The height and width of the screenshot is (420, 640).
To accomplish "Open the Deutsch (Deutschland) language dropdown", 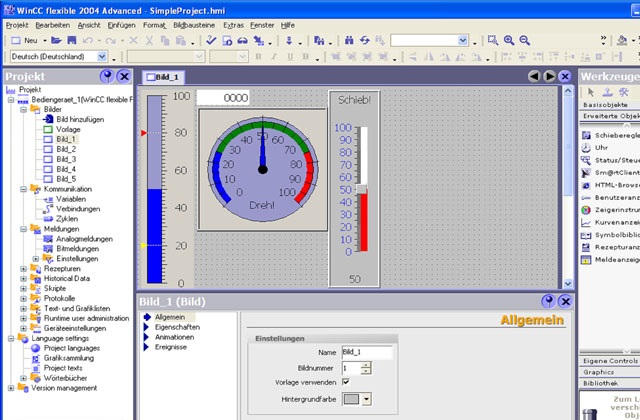I will point(102,56).
